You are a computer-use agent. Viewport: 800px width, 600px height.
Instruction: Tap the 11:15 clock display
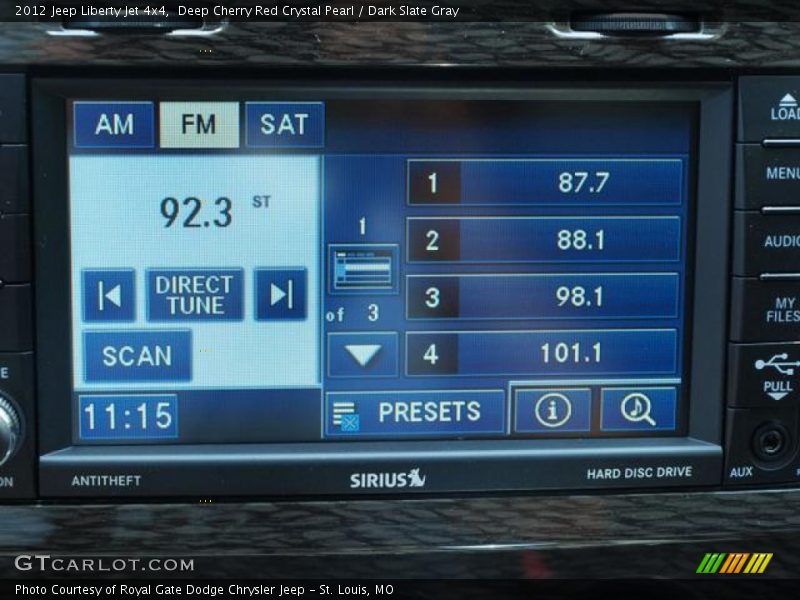click(x=128, y=416)
